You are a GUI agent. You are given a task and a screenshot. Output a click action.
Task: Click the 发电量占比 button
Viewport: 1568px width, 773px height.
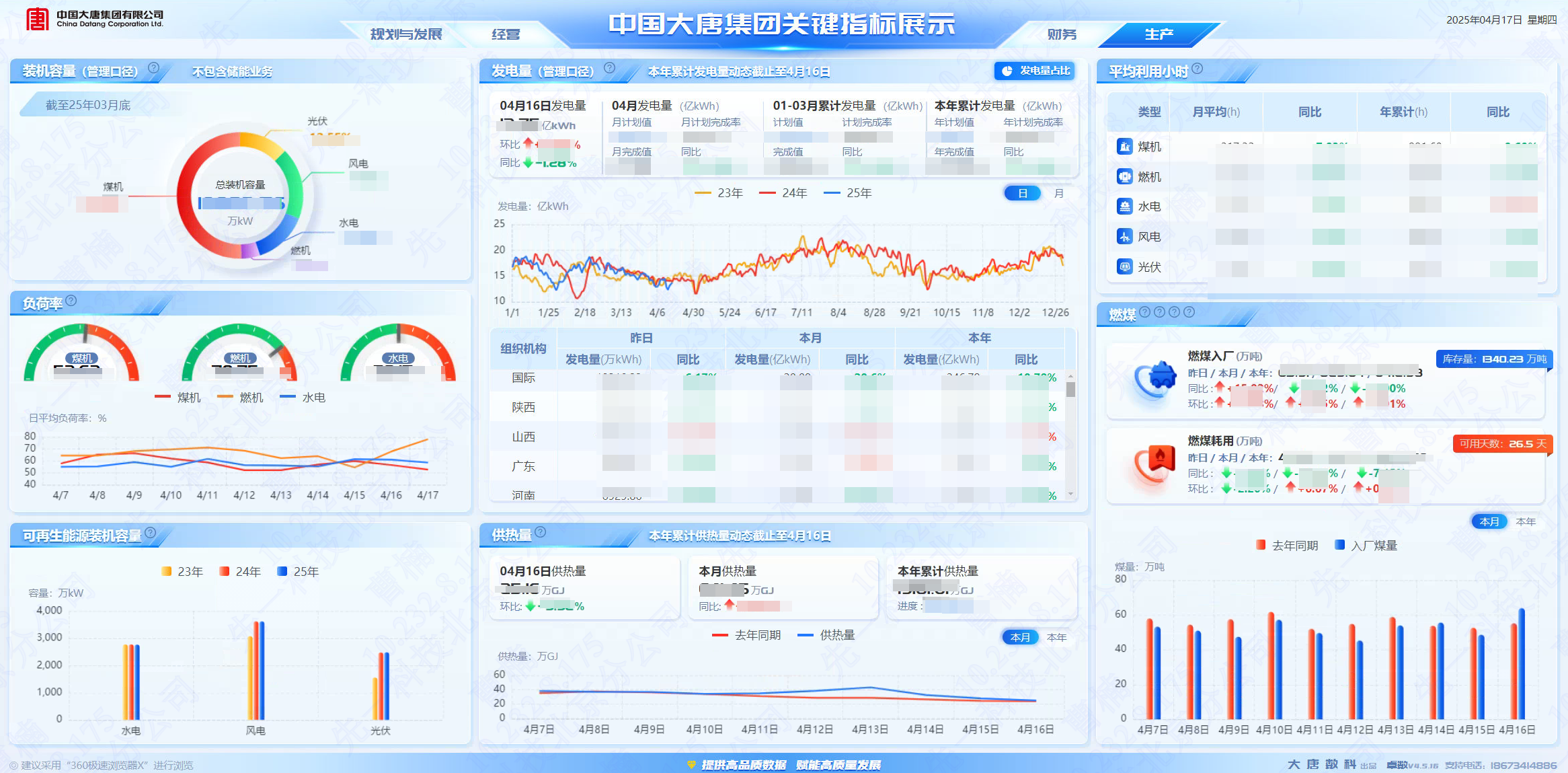click(1035, 71)
